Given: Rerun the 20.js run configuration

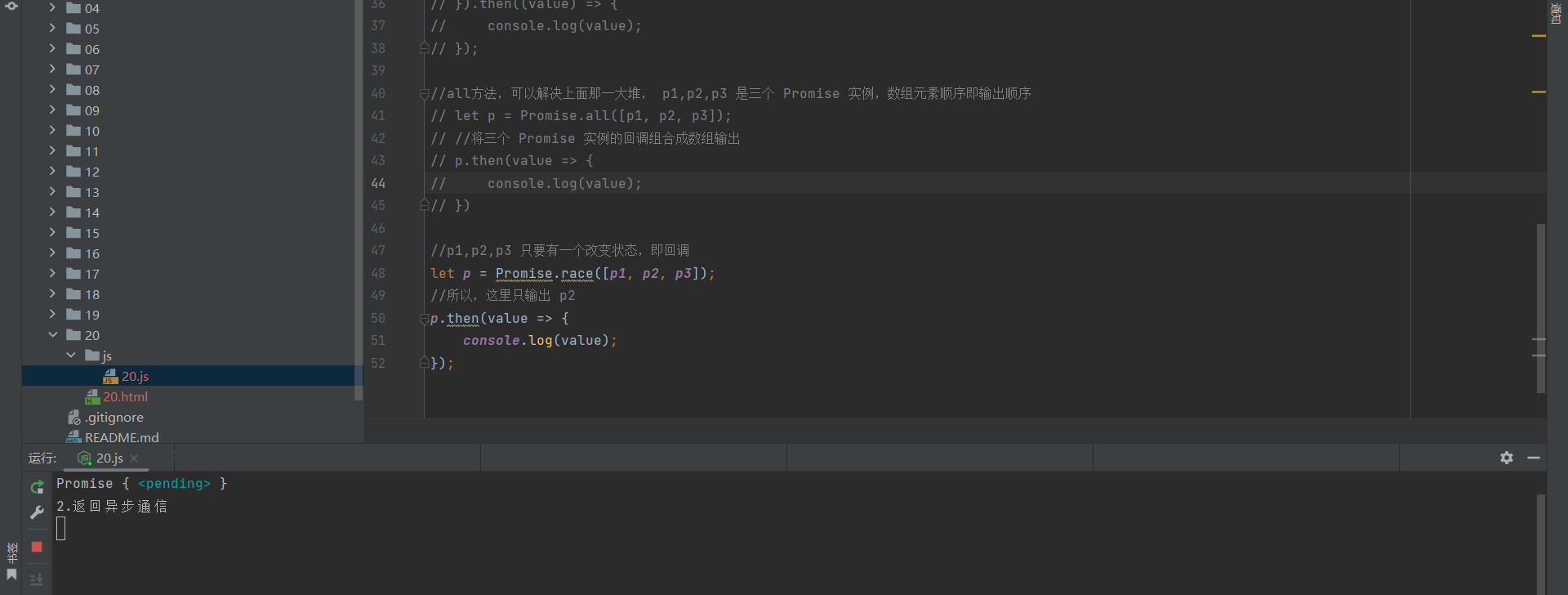Looking at the screenshot, I should (x=37, y=487).
